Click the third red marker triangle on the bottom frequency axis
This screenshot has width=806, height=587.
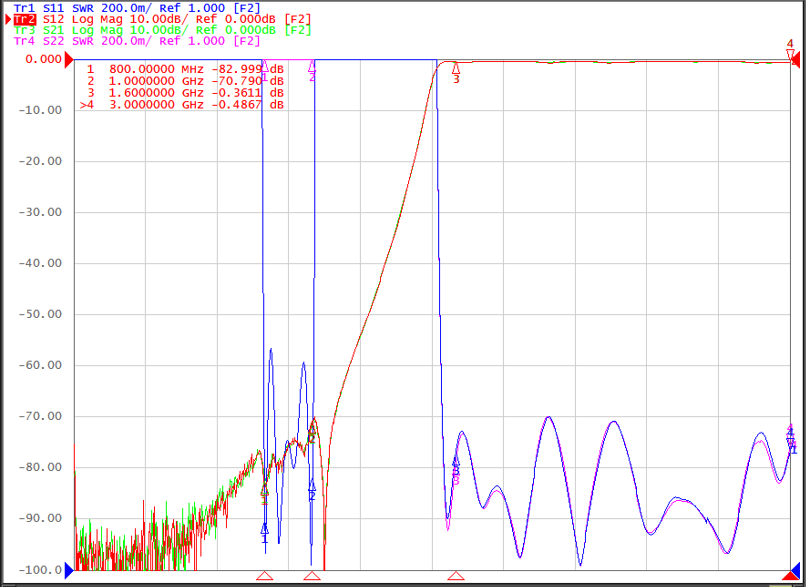[455, 575]
